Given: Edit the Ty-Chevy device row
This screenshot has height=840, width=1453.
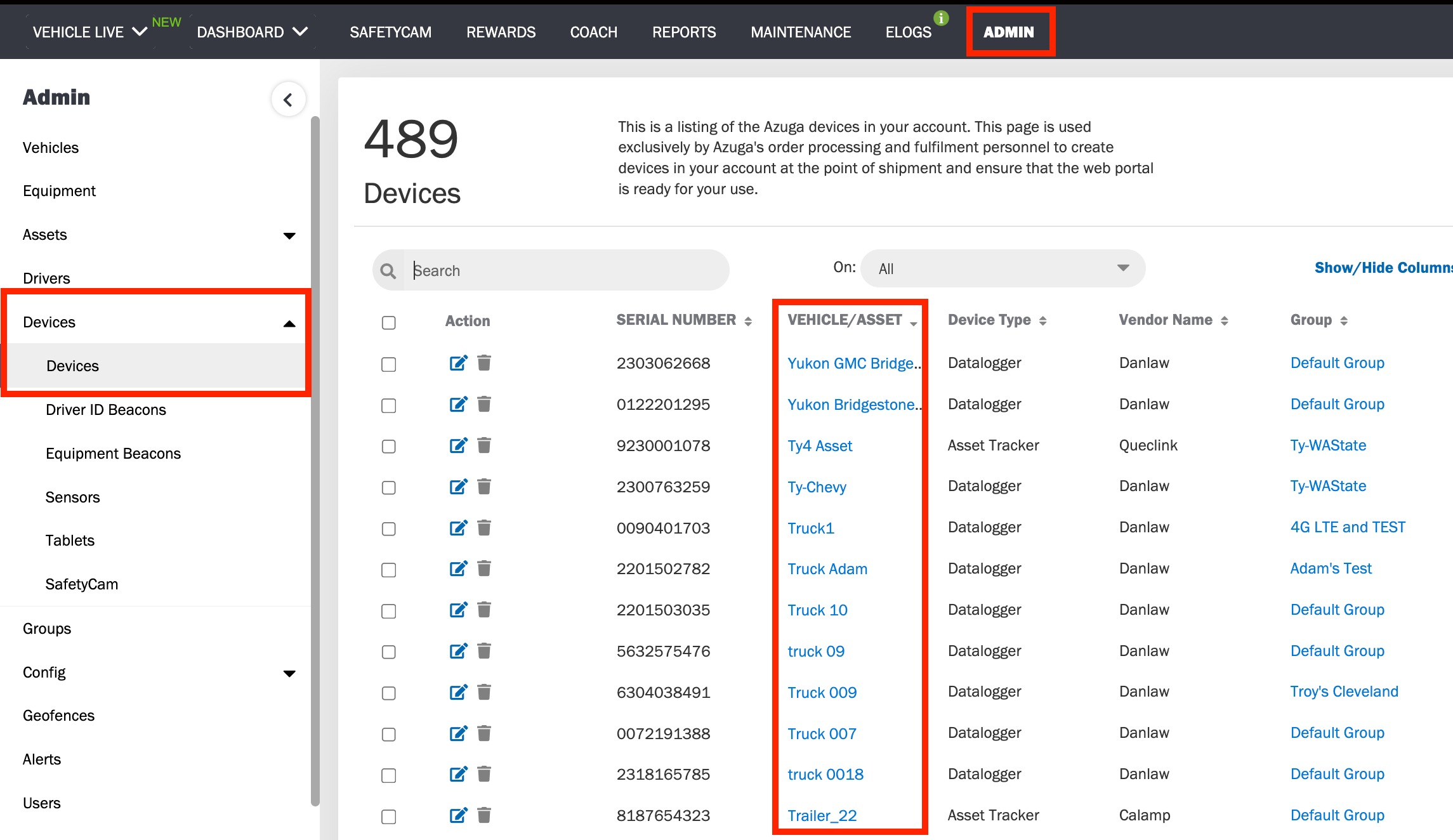Looking at the screenshot, I should [x=458, y=487].
